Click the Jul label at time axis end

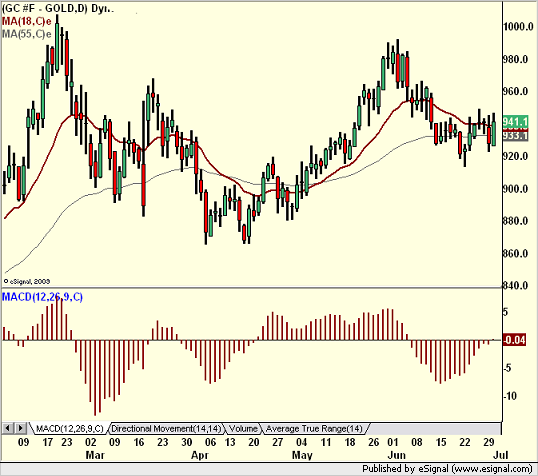click(x=501, y=455)
